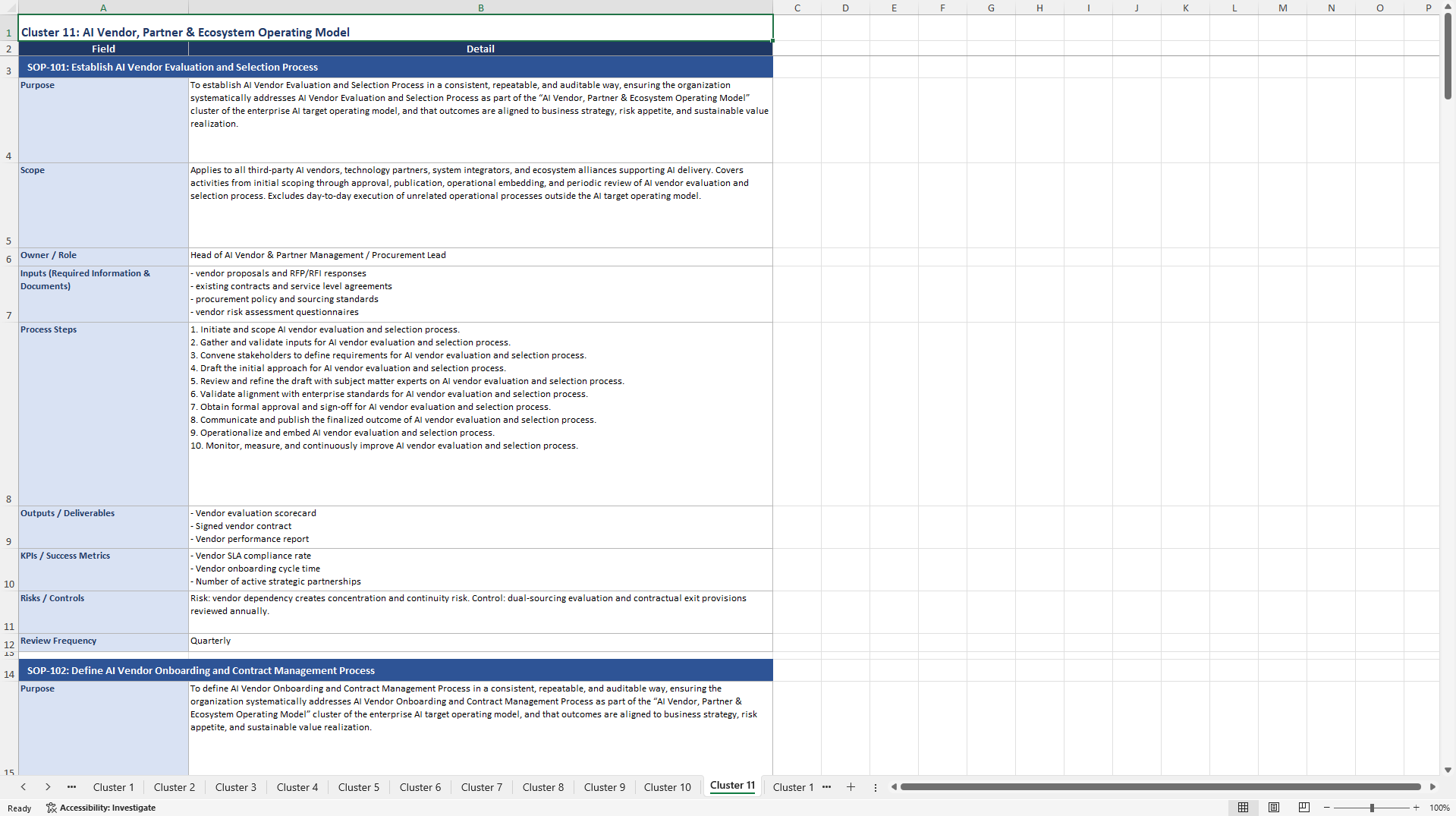The width and height of the screenshot is (1456, 816).
Task: Select column A header
Action: [103, 8]
